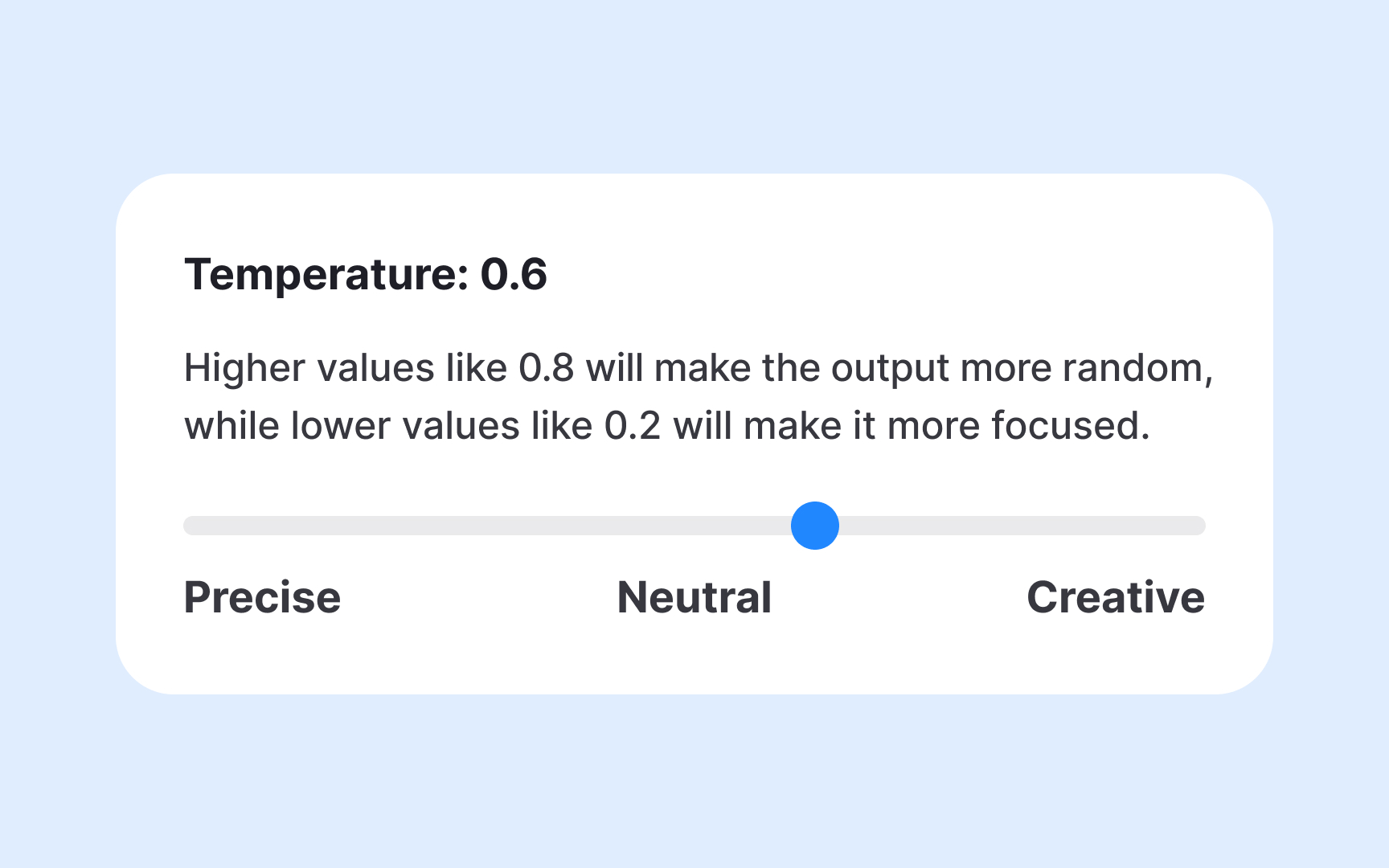Select the Neutral label
The width and height of the screenshot is (1389, 868).
click(x=694, y=596)
